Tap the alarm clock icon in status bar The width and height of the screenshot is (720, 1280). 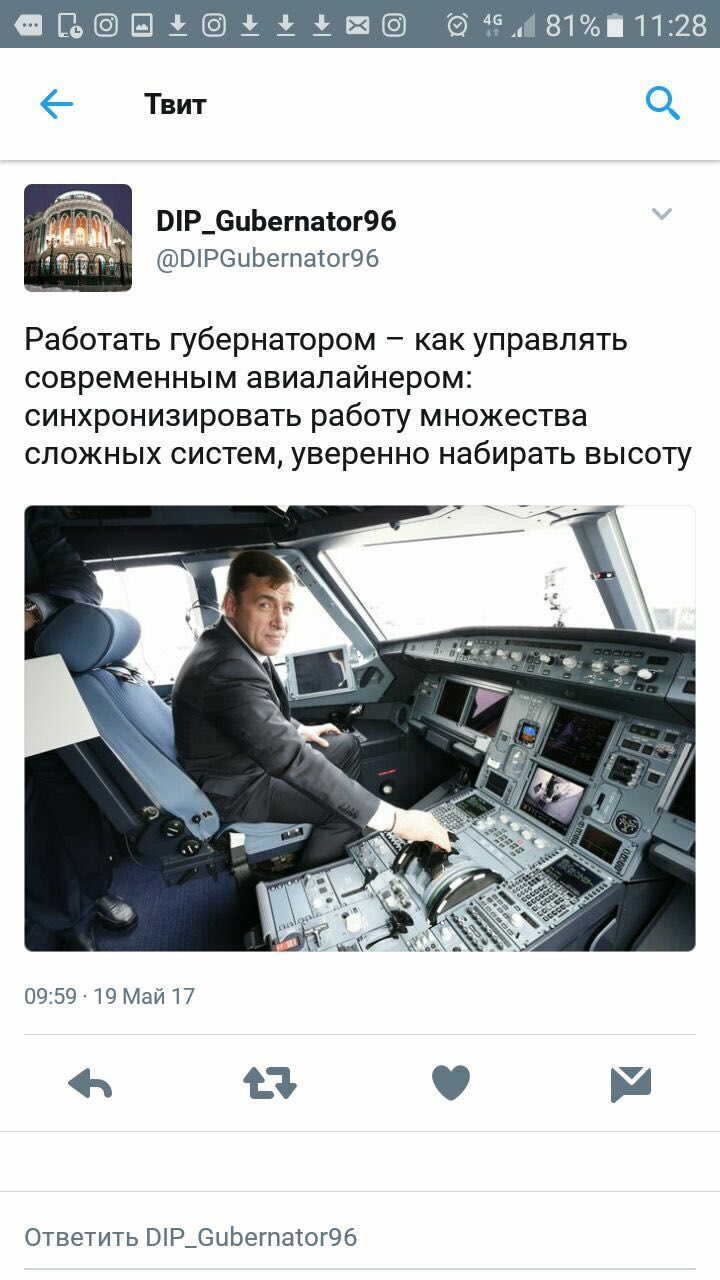pyautogui.click(x=457, y=25)
